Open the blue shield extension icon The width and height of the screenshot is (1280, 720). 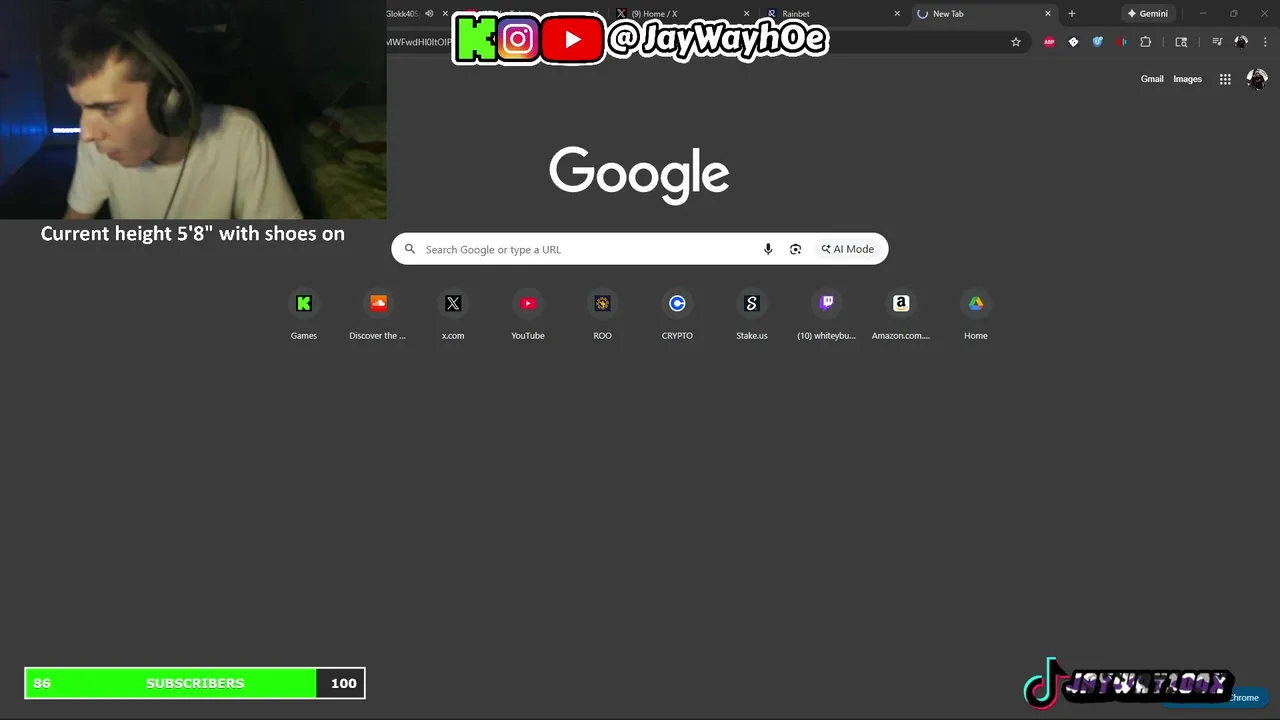[x=1097, y=42]
